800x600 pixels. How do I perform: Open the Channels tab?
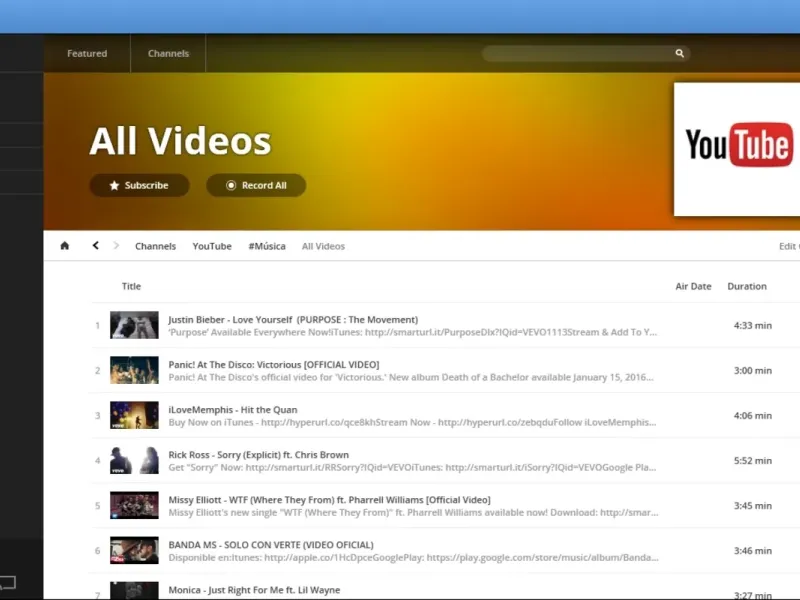click(168, 53)
